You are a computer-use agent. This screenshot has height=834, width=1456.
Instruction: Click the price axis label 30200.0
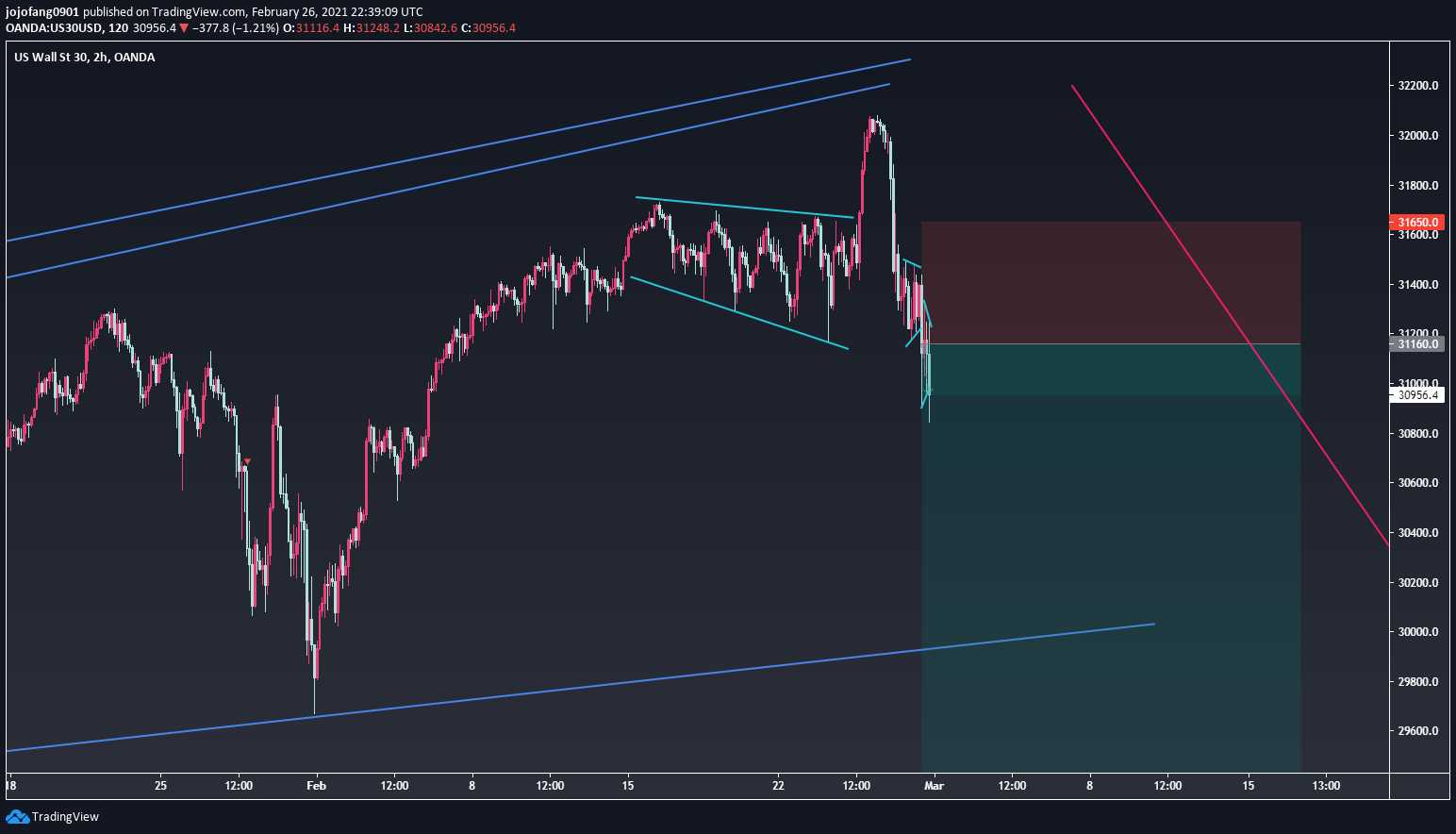[1418, 583]
